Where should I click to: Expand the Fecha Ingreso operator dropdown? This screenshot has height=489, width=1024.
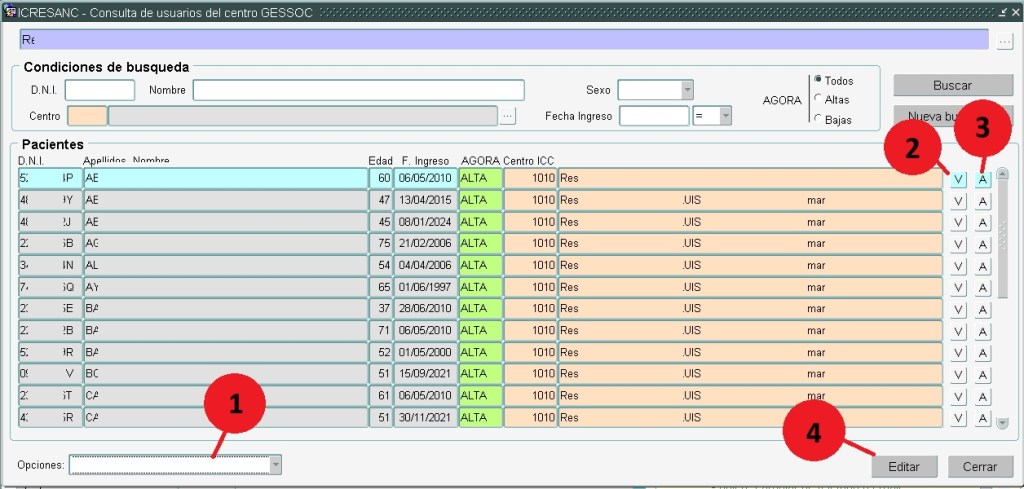(x=725, y=116)
